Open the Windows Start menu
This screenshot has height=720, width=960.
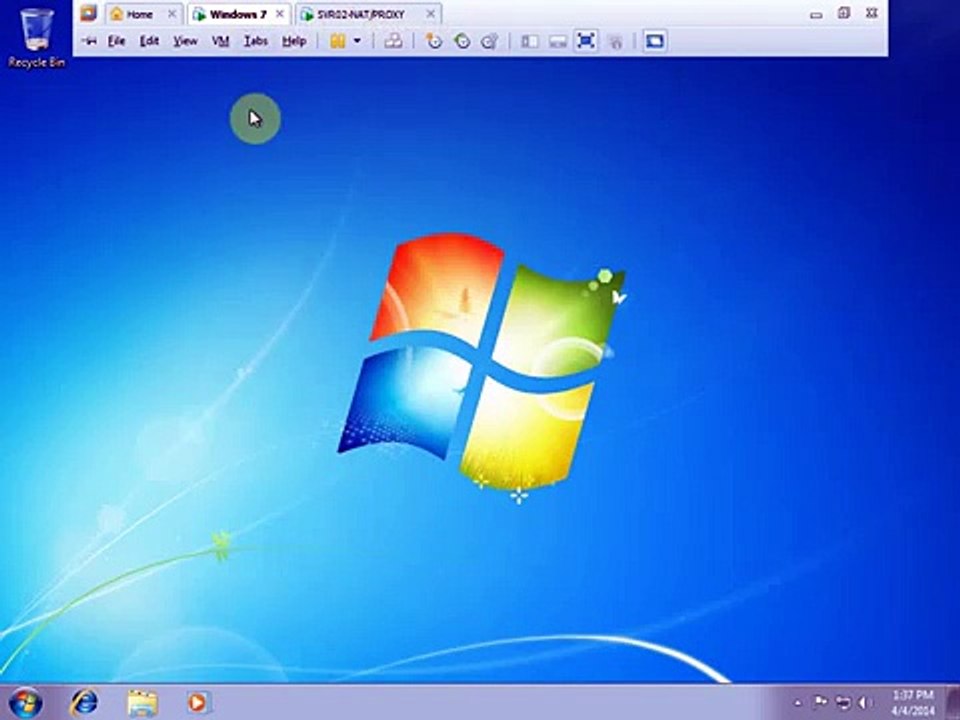coord(26,703)
